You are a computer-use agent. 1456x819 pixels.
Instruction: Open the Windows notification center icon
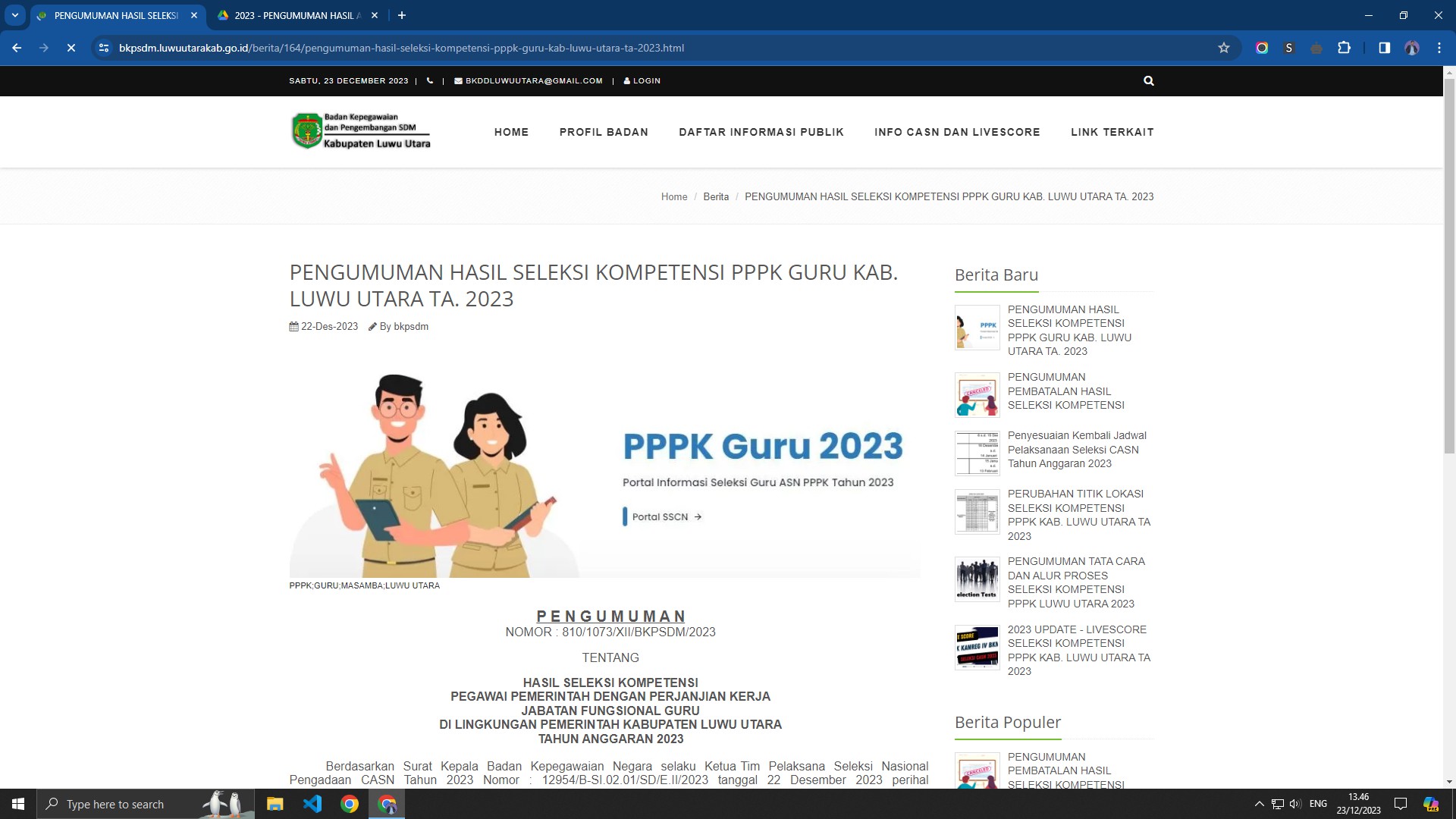point(1401,804)
